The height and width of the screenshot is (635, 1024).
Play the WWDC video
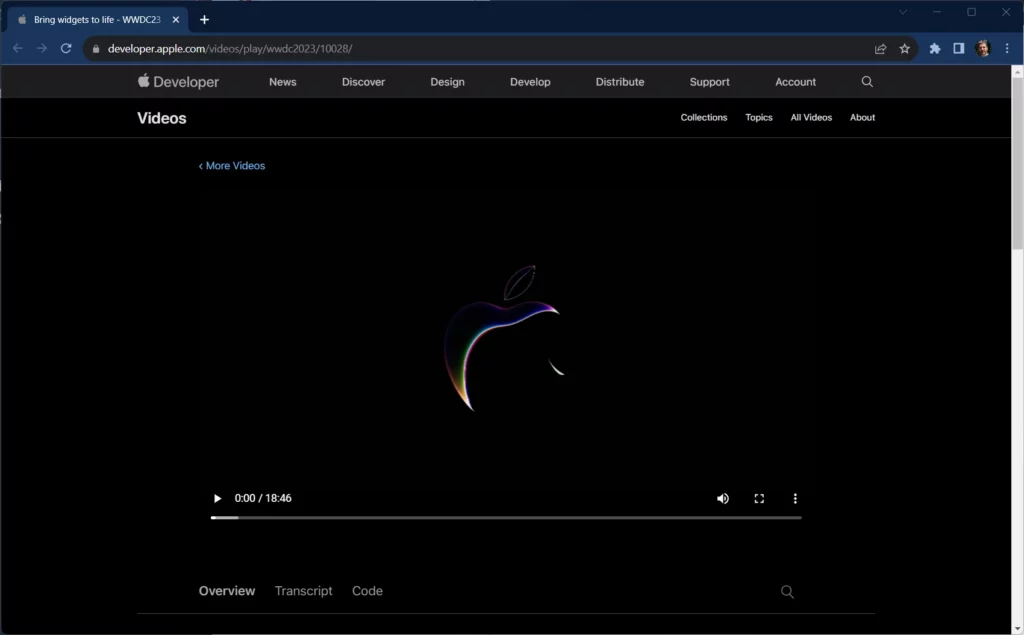coord(217,498)
